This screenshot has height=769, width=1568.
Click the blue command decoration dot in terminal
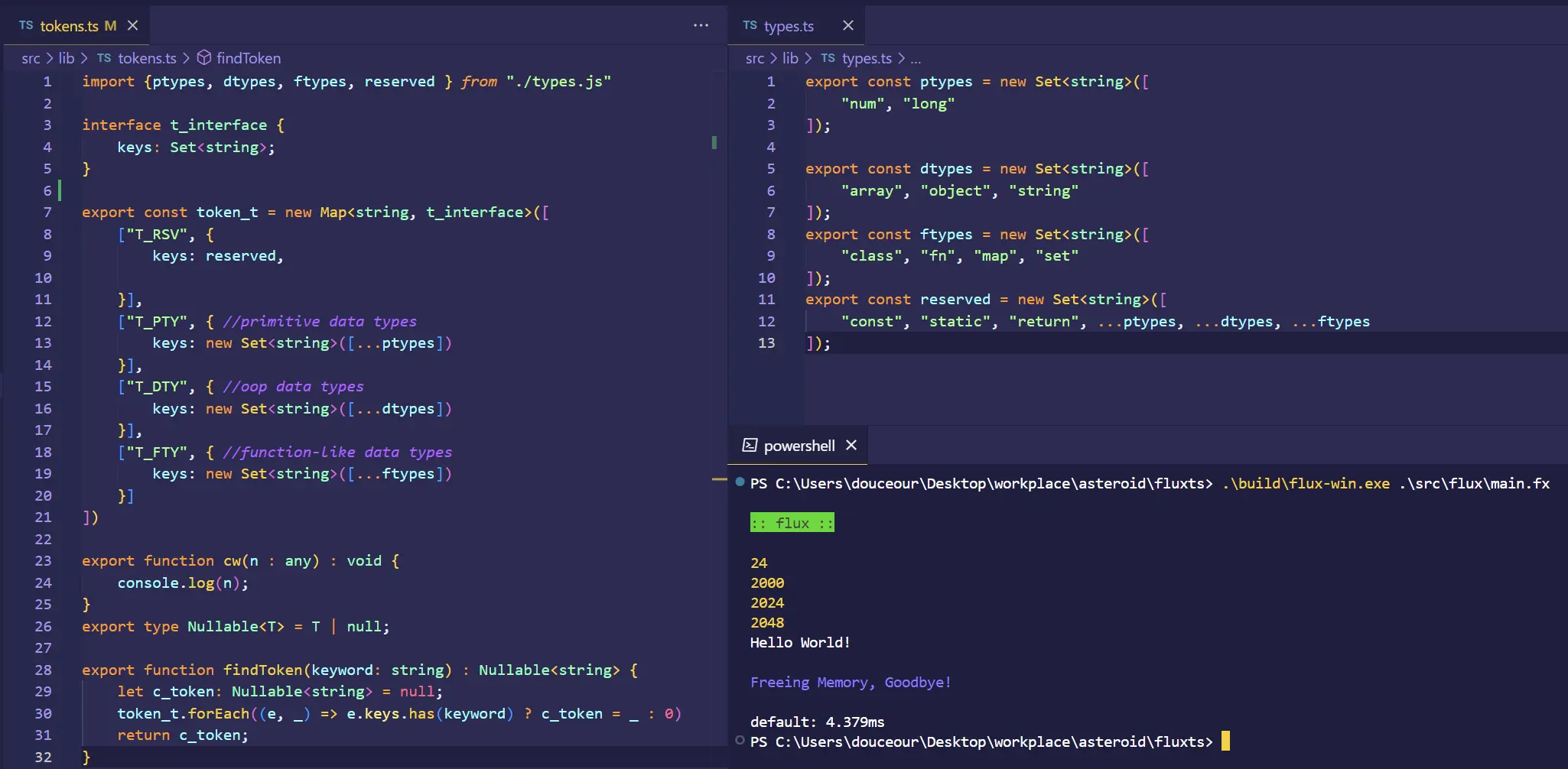pyautogui.click(x=740, y=482)
